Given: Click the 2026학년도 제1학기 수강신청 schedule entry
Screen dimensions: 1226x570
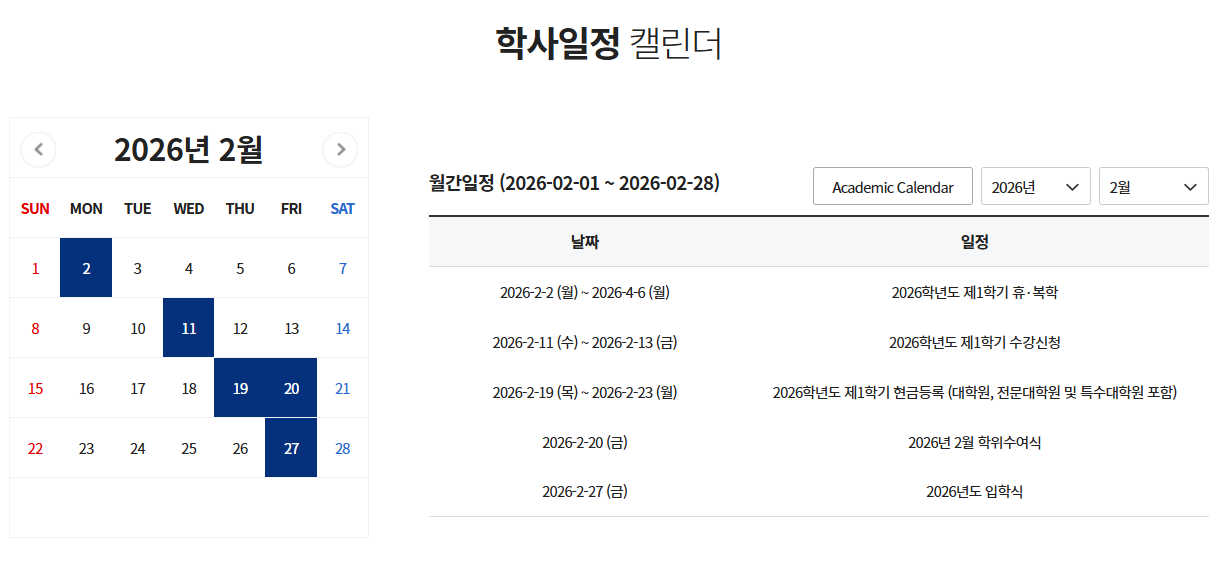Looking at the screenshot, I should pos(974,343).
